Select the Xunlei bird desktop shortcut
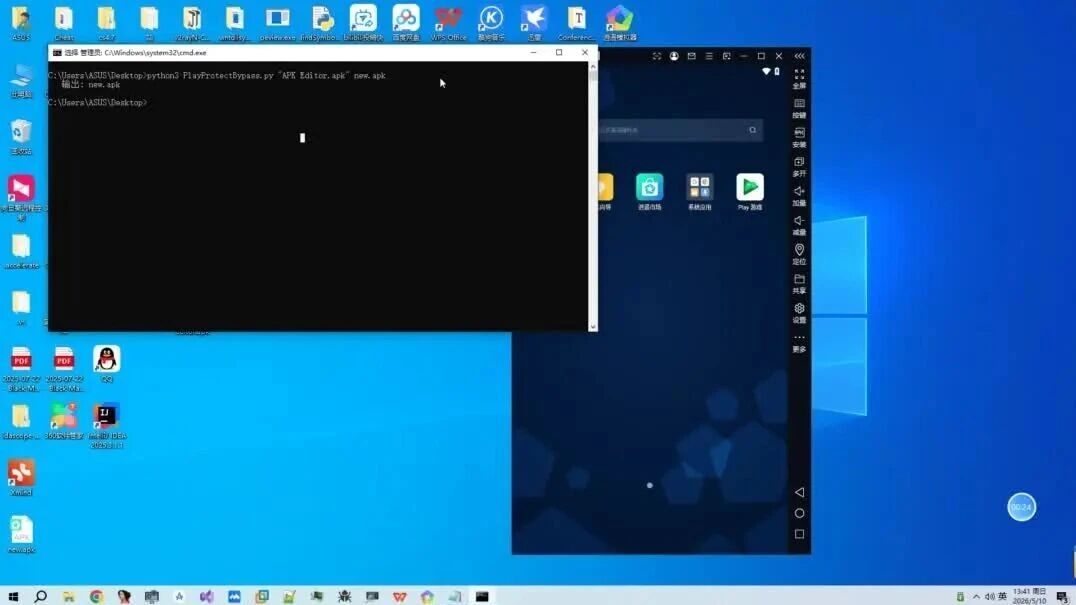The height and width of the screenshot is (605, 1076). coord(534,23)
